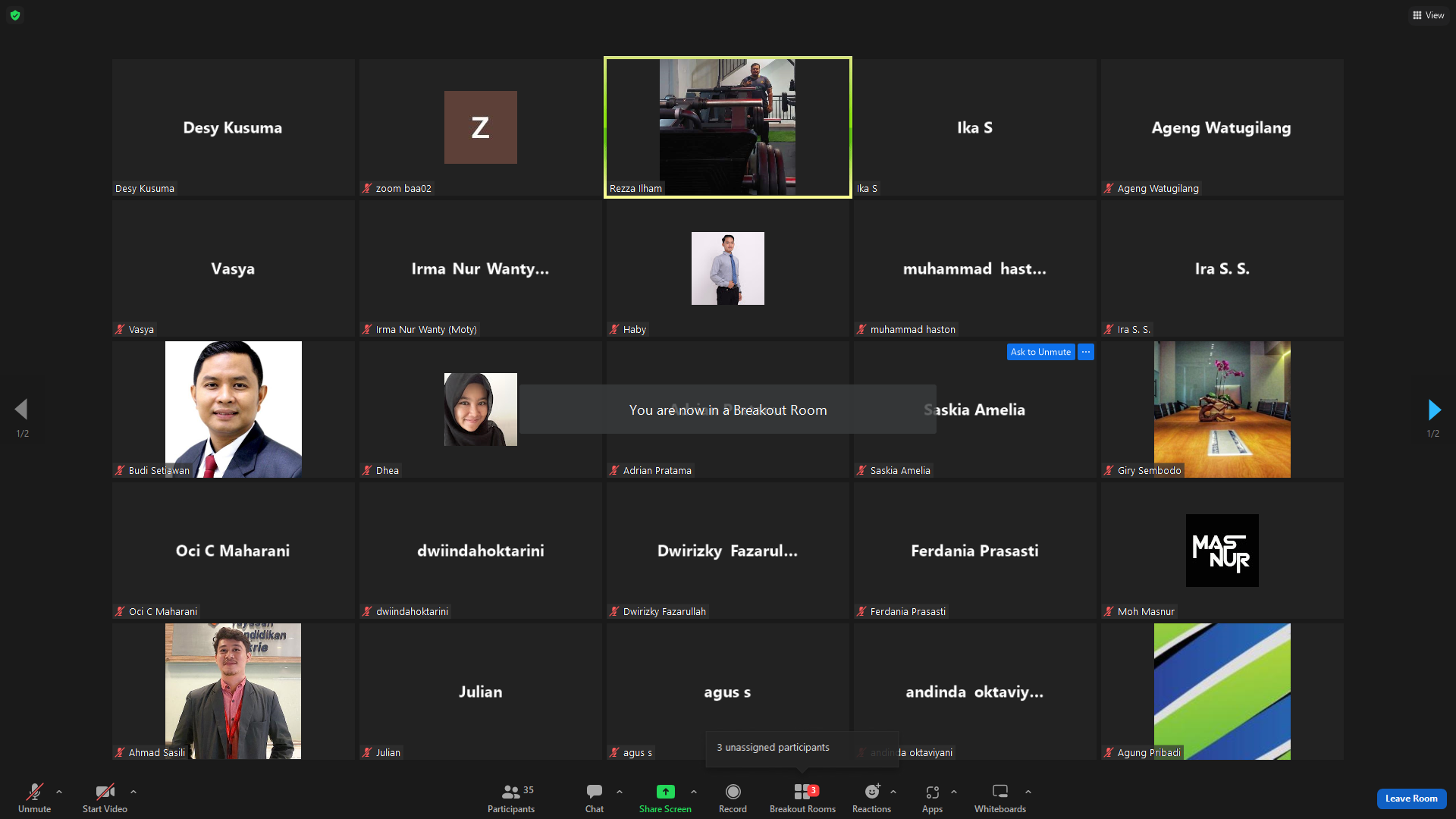Click the muted mic icon beside Moh Masnur
Screen dimensions: 1456x819
(x=1109, y=611)
